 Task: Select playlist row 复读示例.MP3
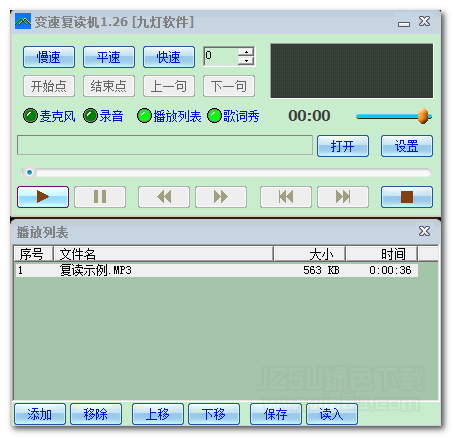tap(217, 270)
